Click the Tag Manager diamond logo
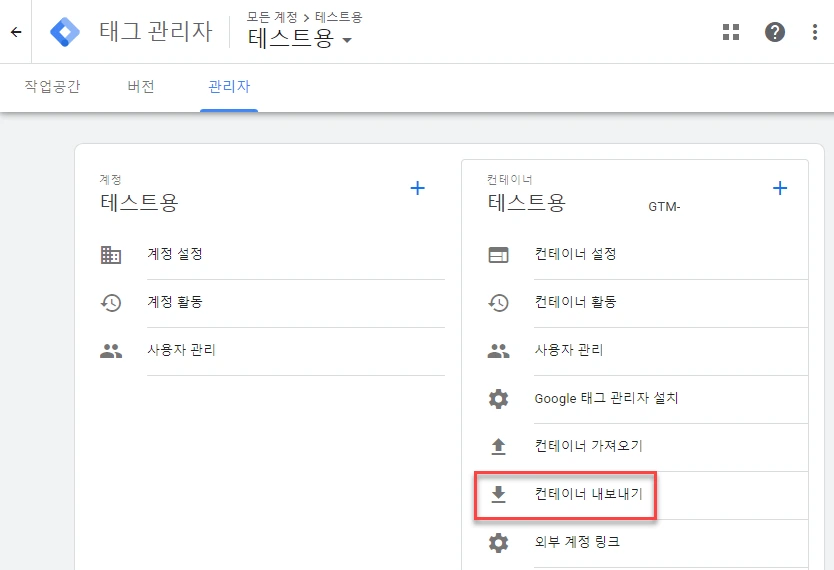Screen dimensions: 834x570 pyautogui.click(x=65, y=32)
